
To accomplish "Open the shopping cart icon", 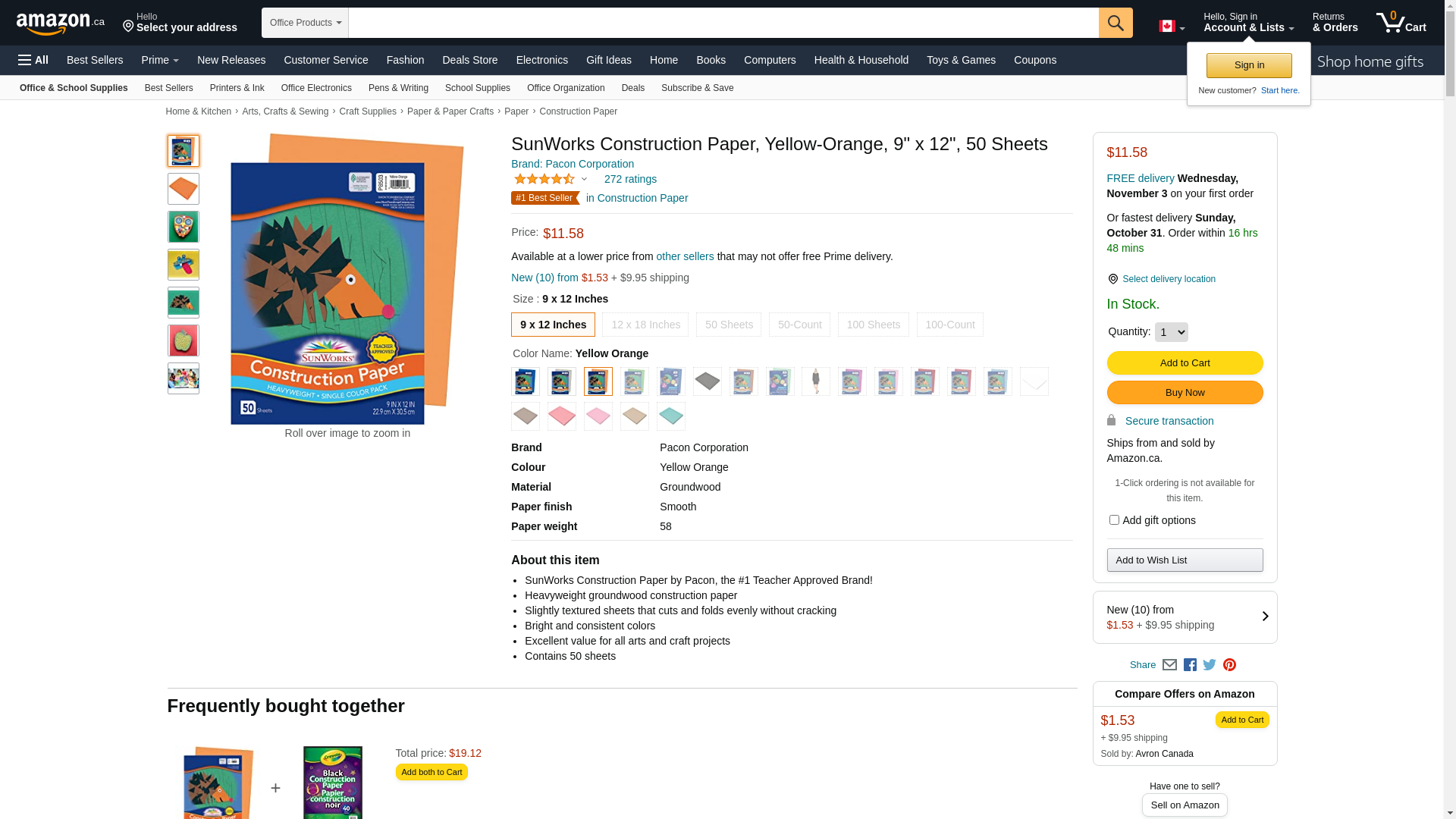I will (1401, 23).
